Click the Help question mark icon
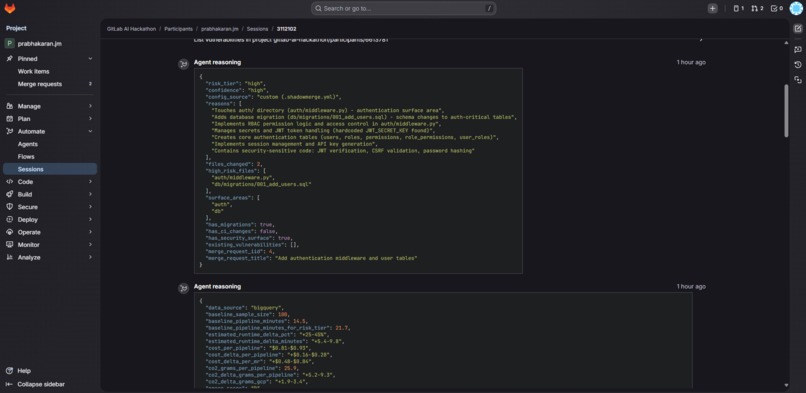Screen dimensions: 806x393 (x=9, y=371)
